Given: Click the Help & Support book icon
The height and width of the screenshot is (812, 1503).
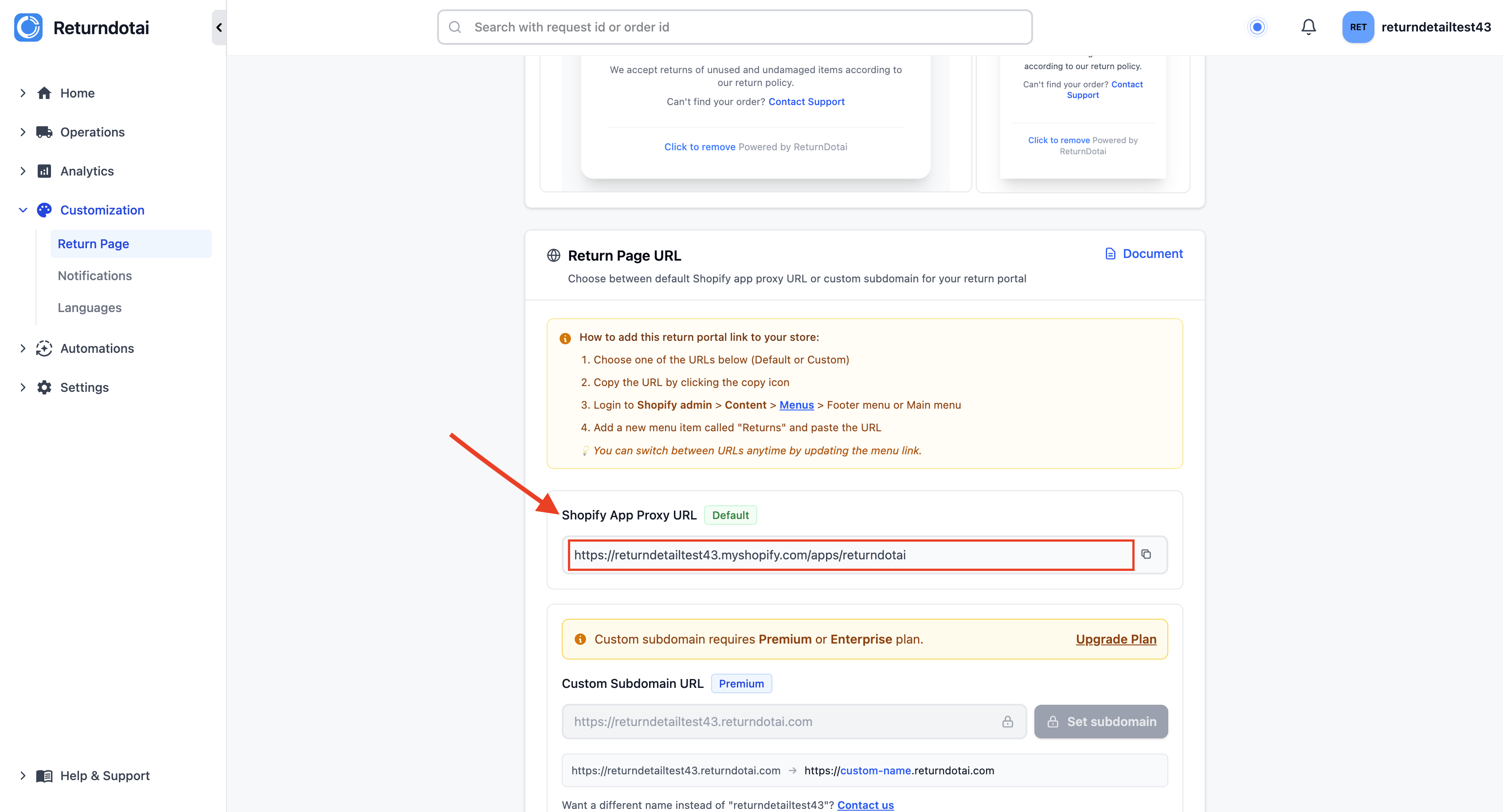Looking at the screenshot, I should [44, 776].
